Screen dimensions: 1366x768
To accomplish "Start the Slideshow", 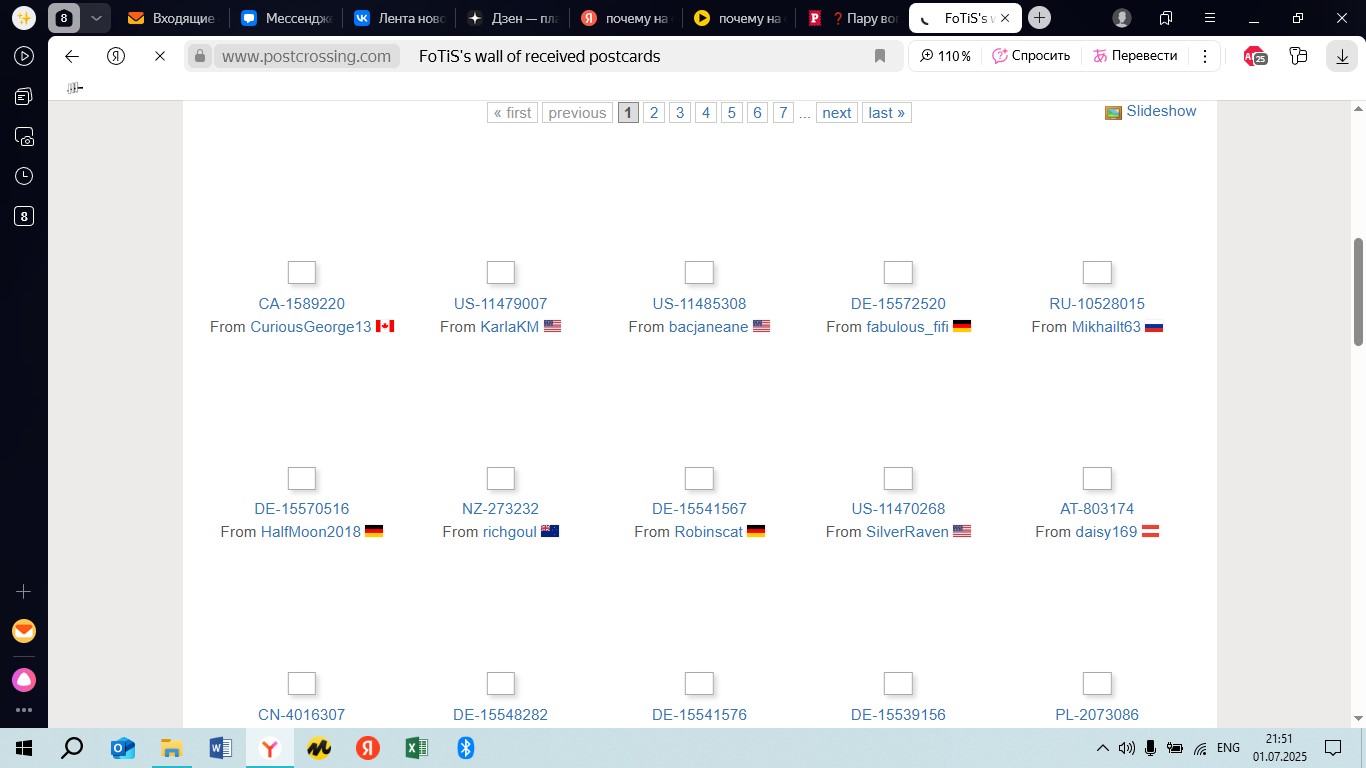I will (x=1150, y=111).
